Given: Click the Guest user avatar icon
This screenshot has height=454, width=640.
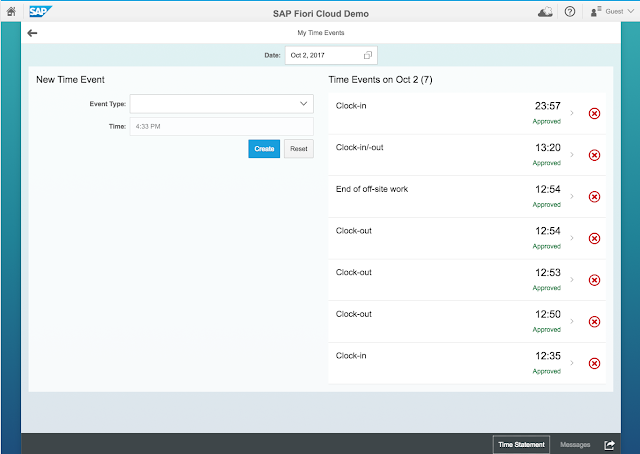Looking at the screenshot, I should click(x=596, y=11).
